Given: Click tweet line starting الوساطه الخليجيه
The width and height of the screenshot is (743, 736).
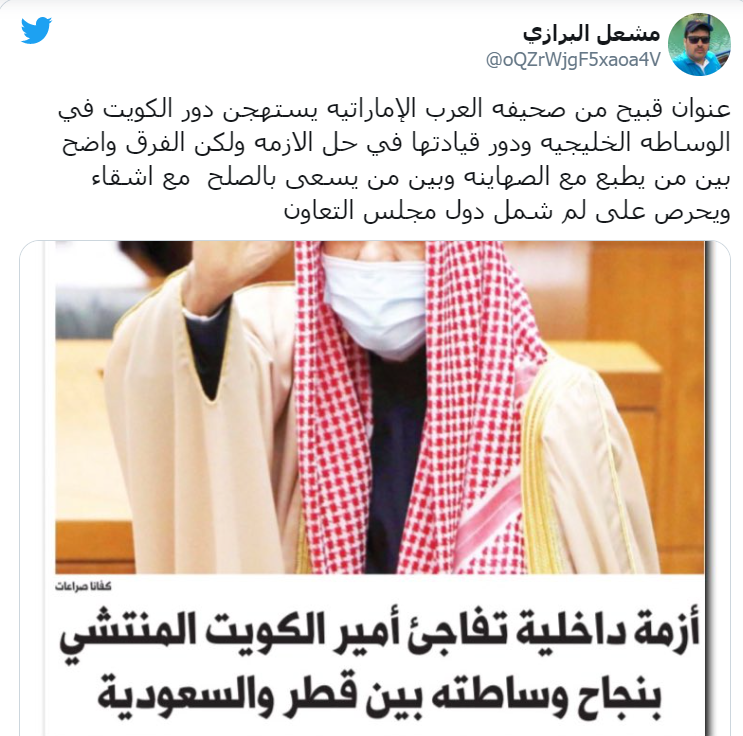Looking at the screenshot, I should (x=396, y=144).
